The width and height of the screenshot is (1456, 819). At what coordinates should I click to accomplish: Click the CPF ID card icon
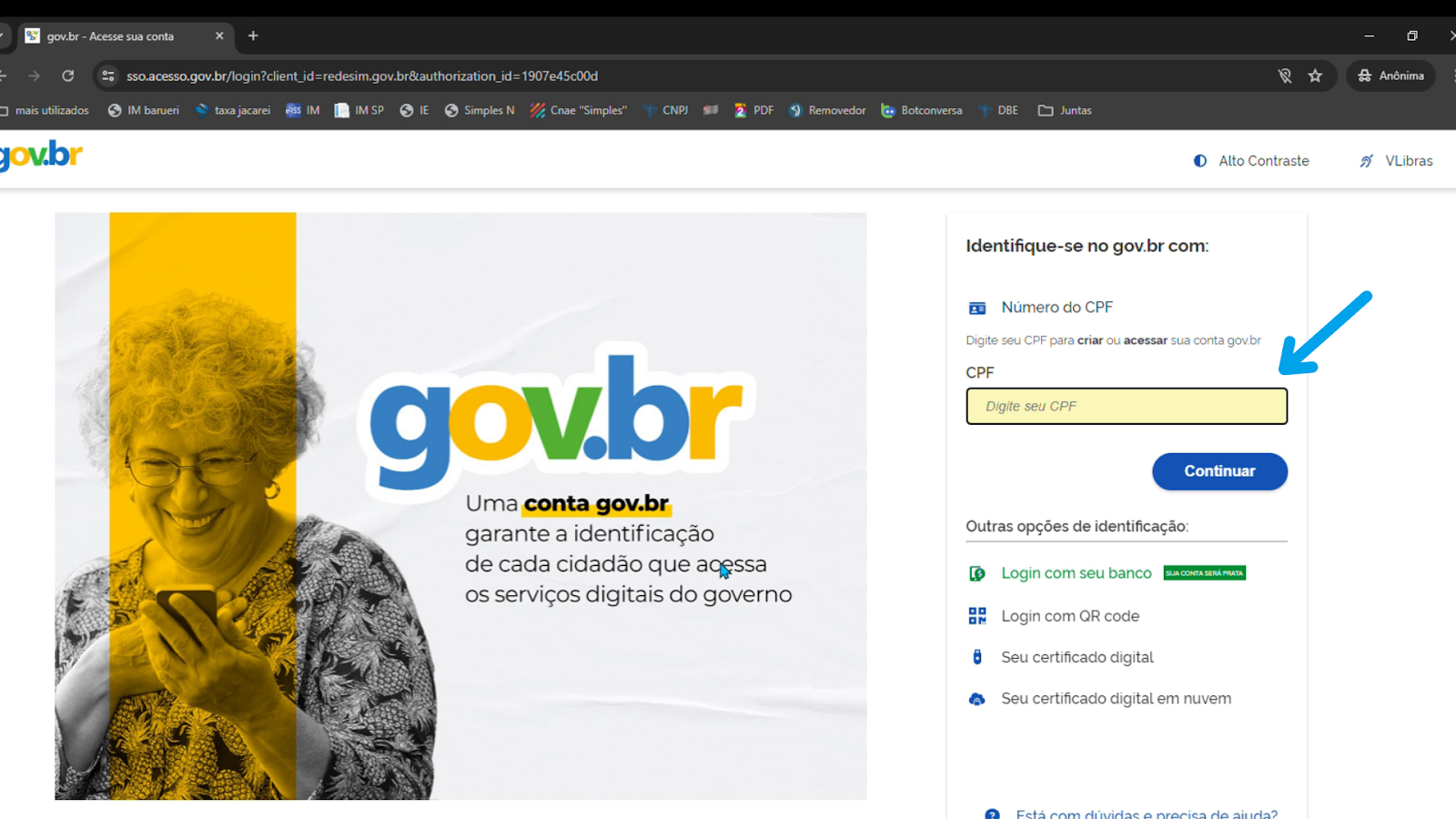click(977, 308)
